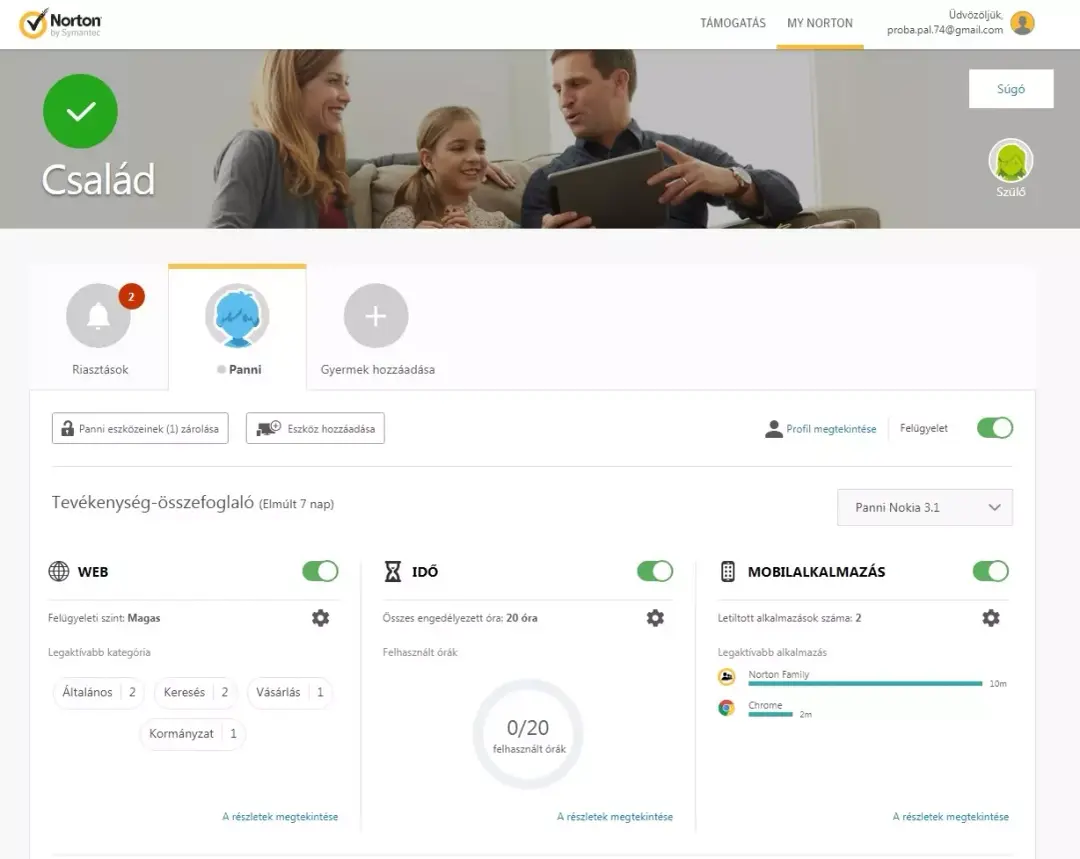The width and height of the screenshot is (1080, 859).
Task: Switch off the MOBILALKALMAZÁS toggle
Action: pos(990,571)
